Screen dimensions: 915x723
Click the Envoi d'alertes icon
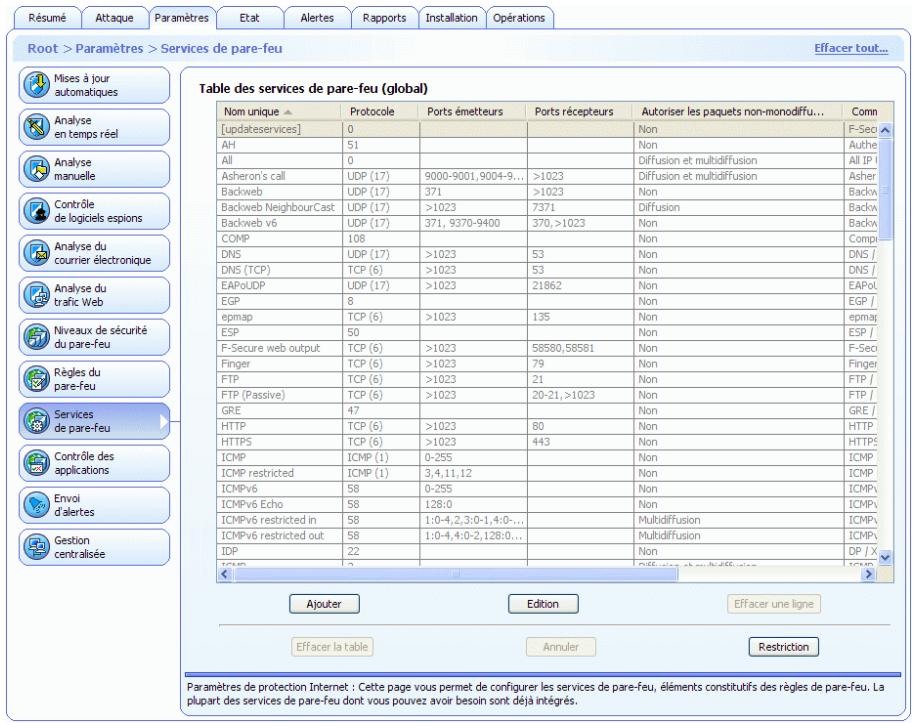[36, 505]
